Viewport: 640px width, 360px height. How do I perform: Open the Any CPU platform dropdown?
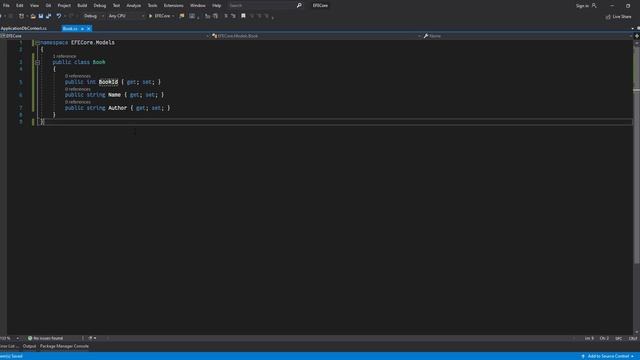click(126, 16)
